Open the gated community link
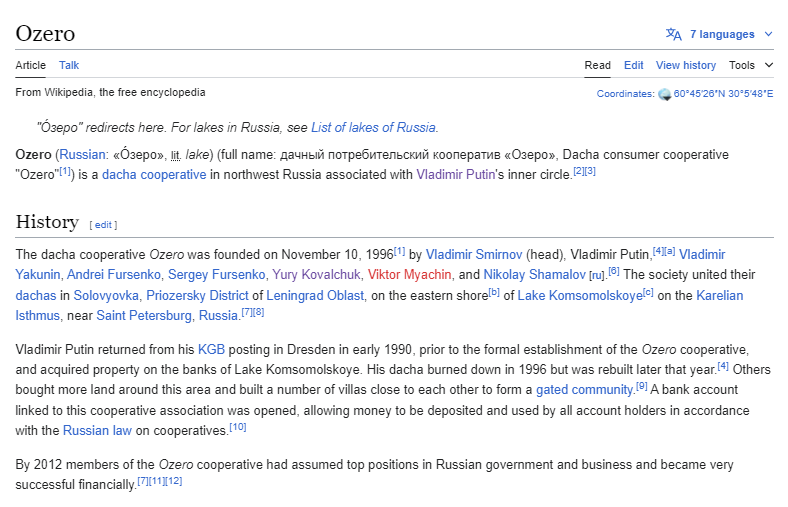The height and width of the screenshot is (507, 788). tap(584, 390)
